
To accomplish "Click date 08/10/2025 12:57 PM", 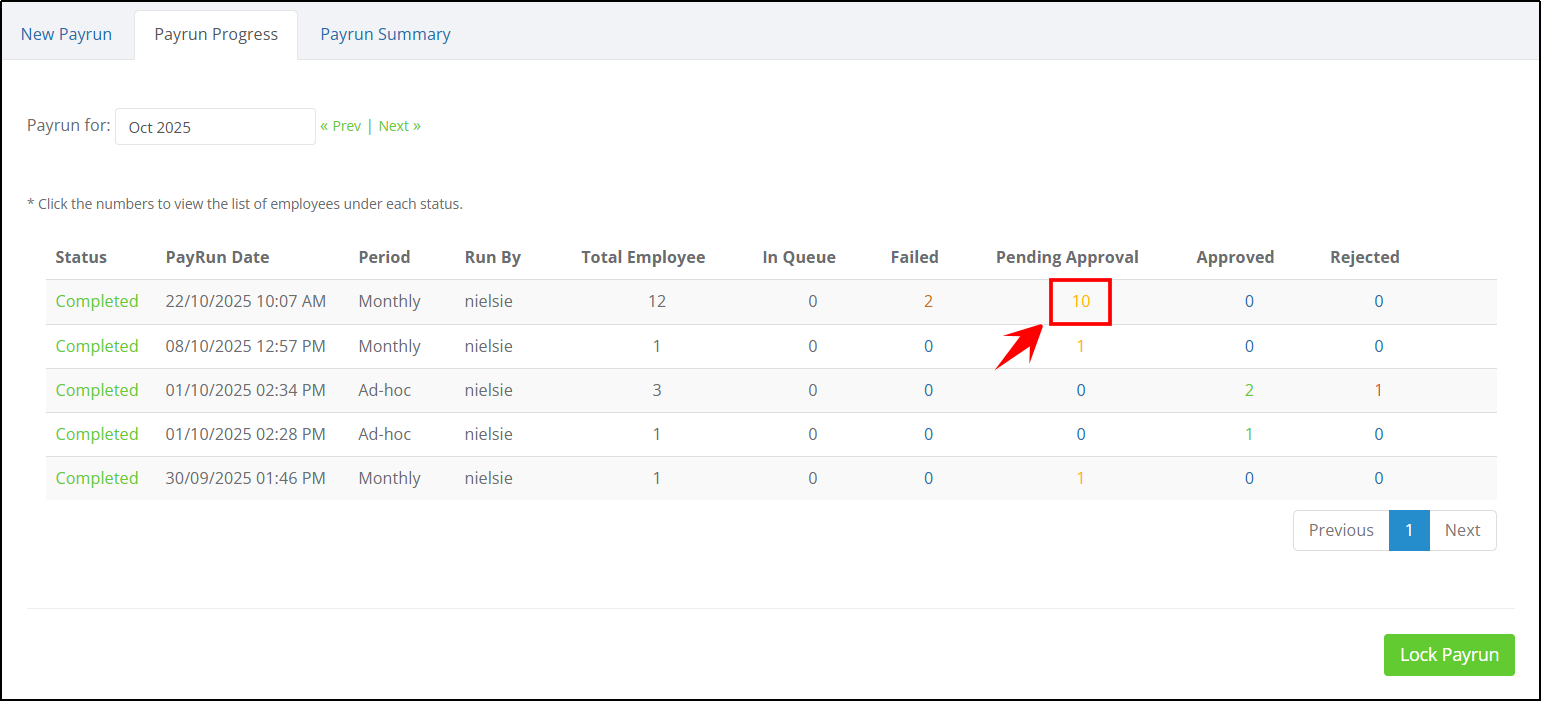I will (246, 346).
